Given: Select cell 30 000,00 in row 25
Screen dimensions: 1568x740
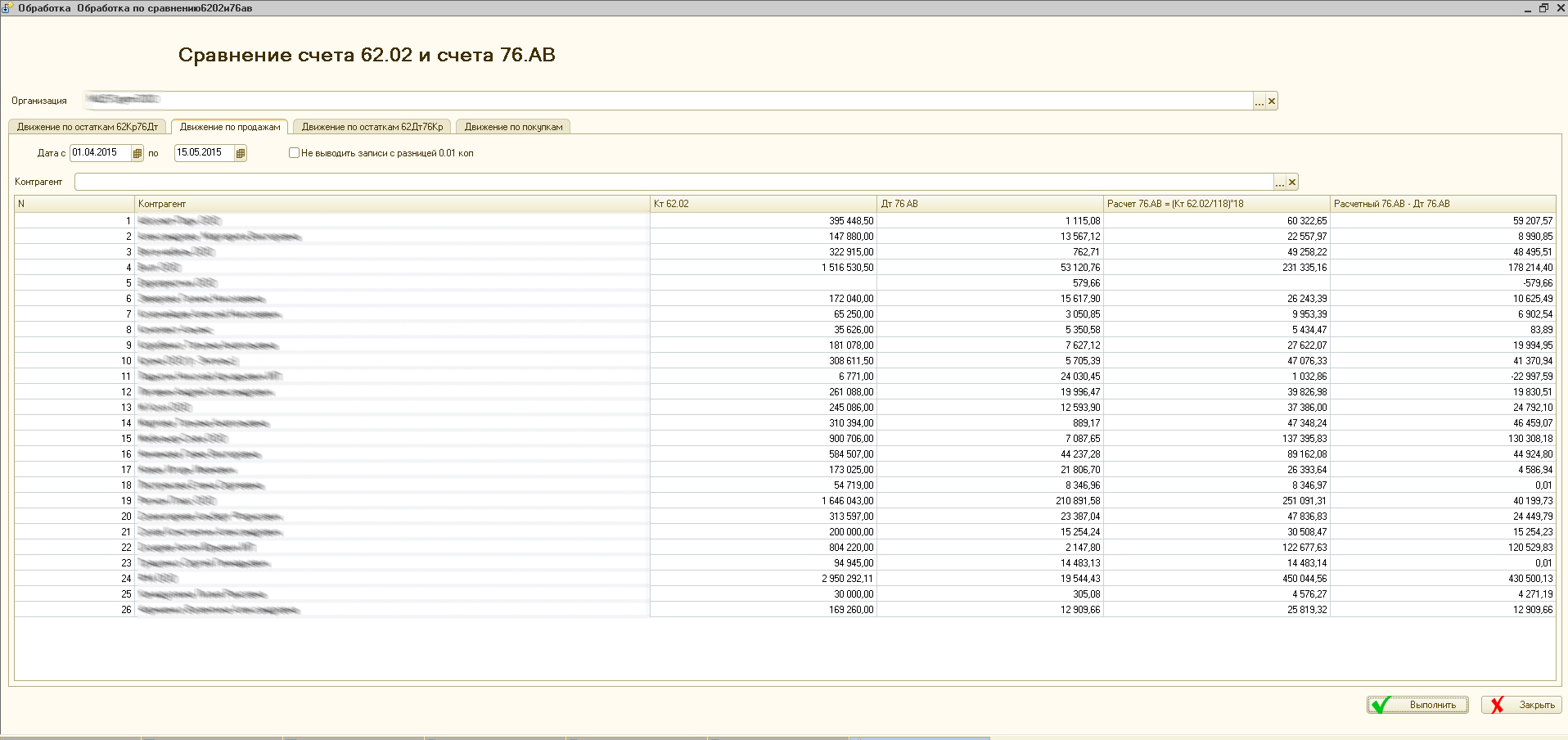Looking at the screenshot, I should pos(764,594).
